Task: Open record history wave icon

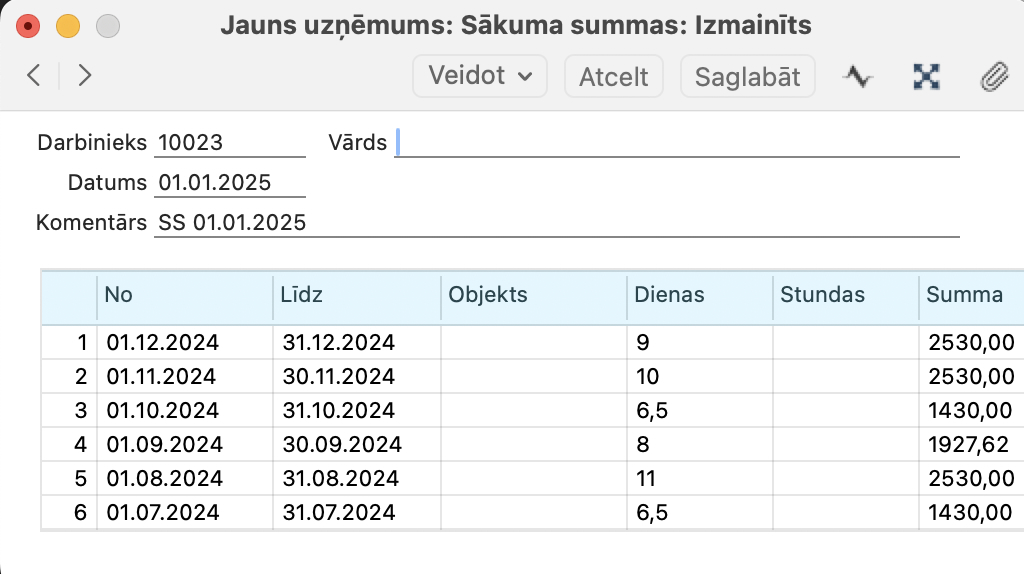Action: (857, 76)
